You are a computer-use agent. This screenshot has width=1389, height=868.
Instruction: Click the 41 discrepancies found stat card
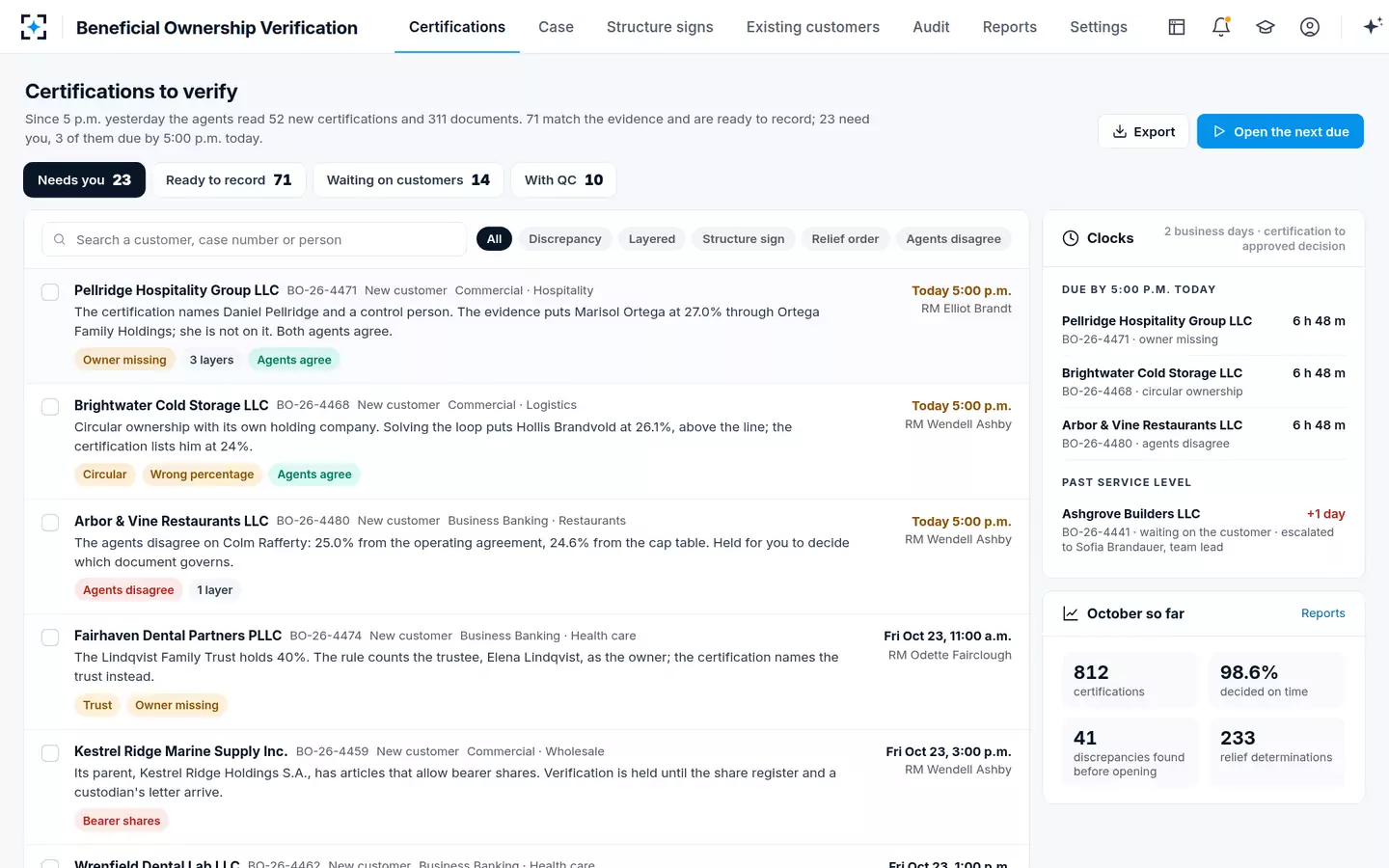[1130, 752]
